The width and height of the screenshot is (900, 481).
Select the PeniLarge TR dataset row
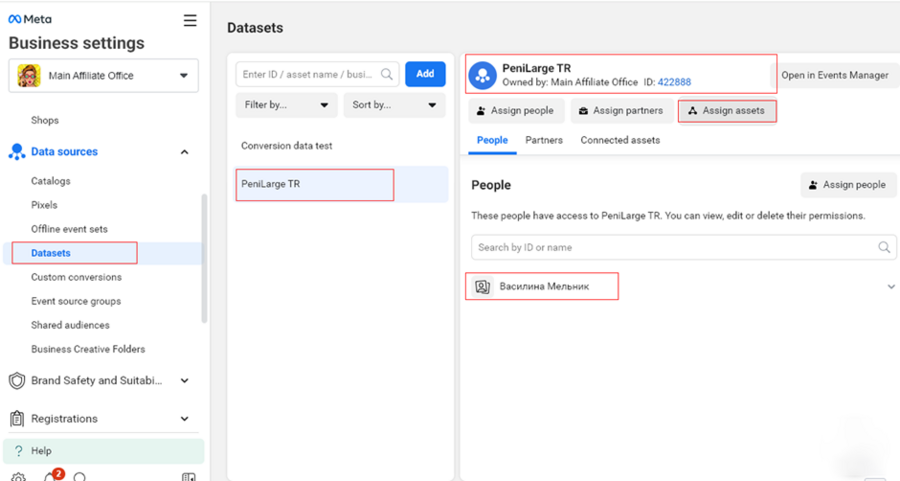tap(341, 184)
